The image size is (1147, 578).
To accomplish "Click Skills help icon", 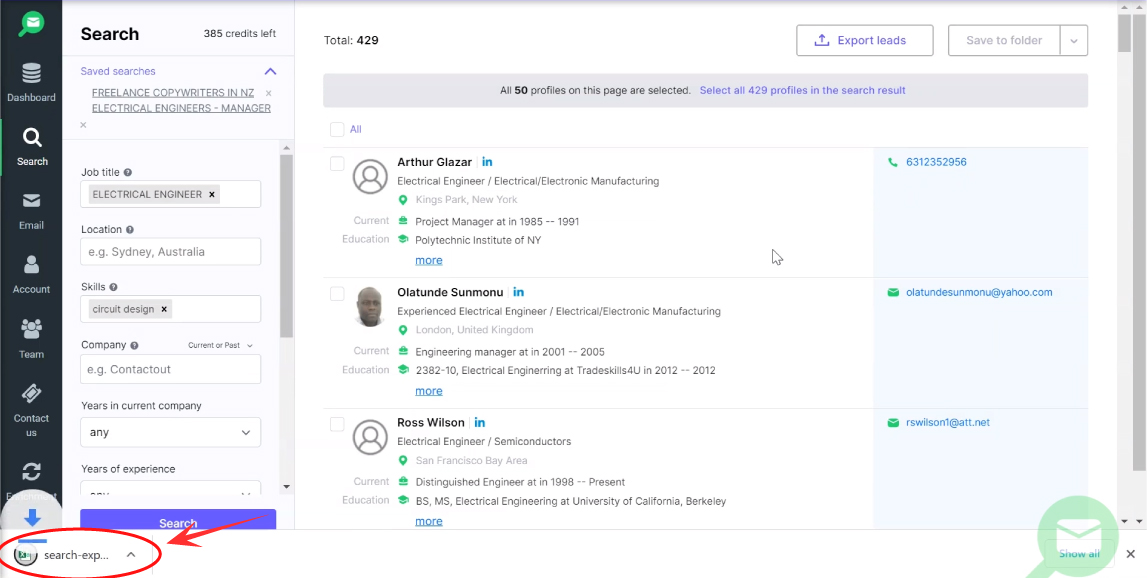I will click(x=113, y=288).
